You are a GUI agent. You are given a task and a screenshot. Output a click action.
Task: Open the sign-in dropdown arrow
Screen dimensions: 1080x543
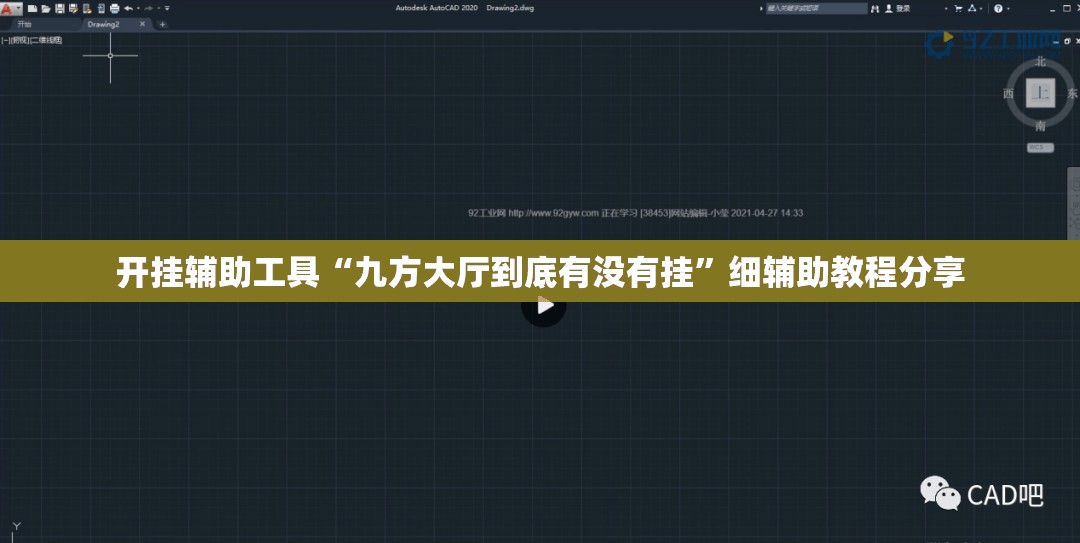946,9
